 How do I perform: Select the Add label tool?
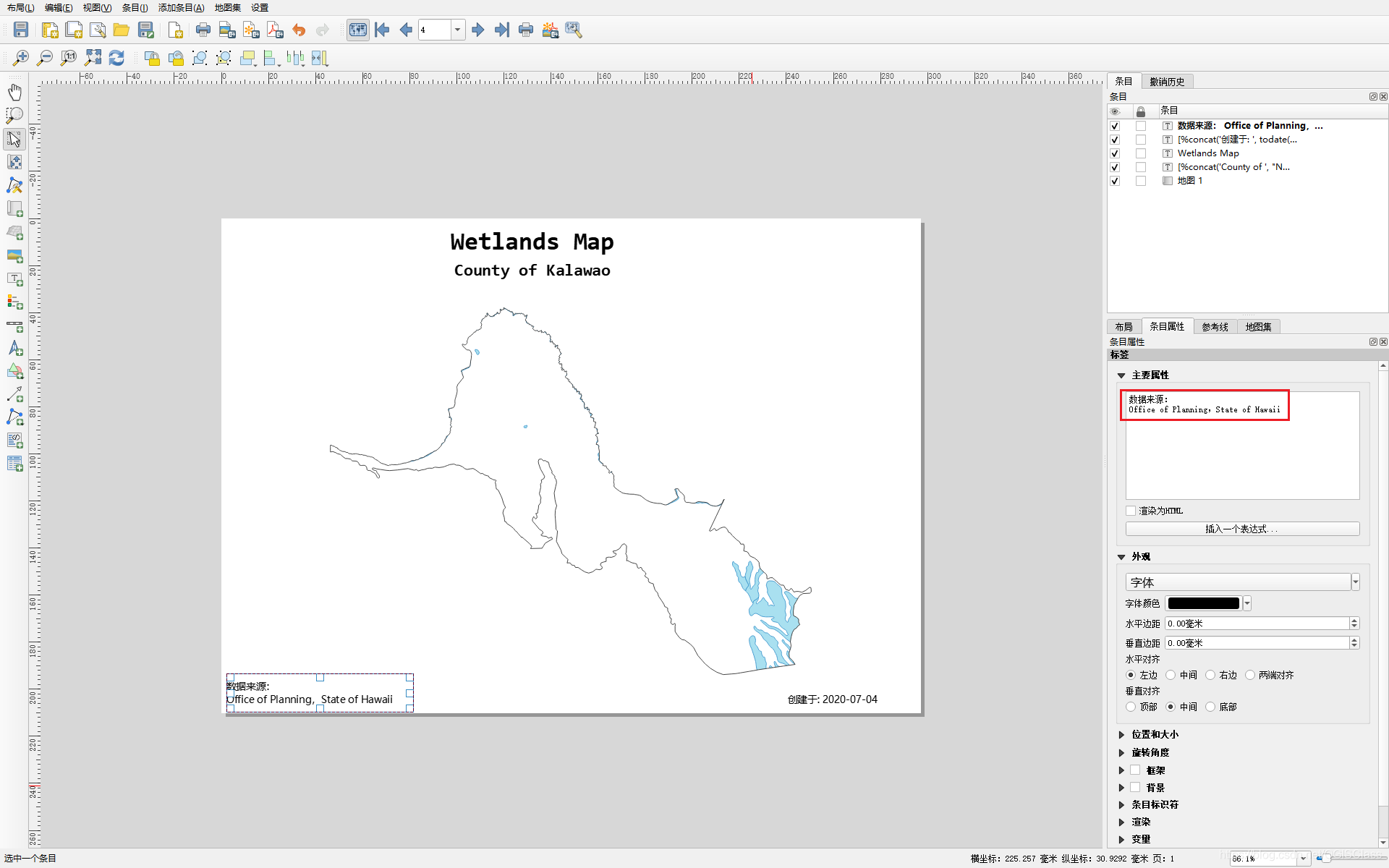pos(14,279)
